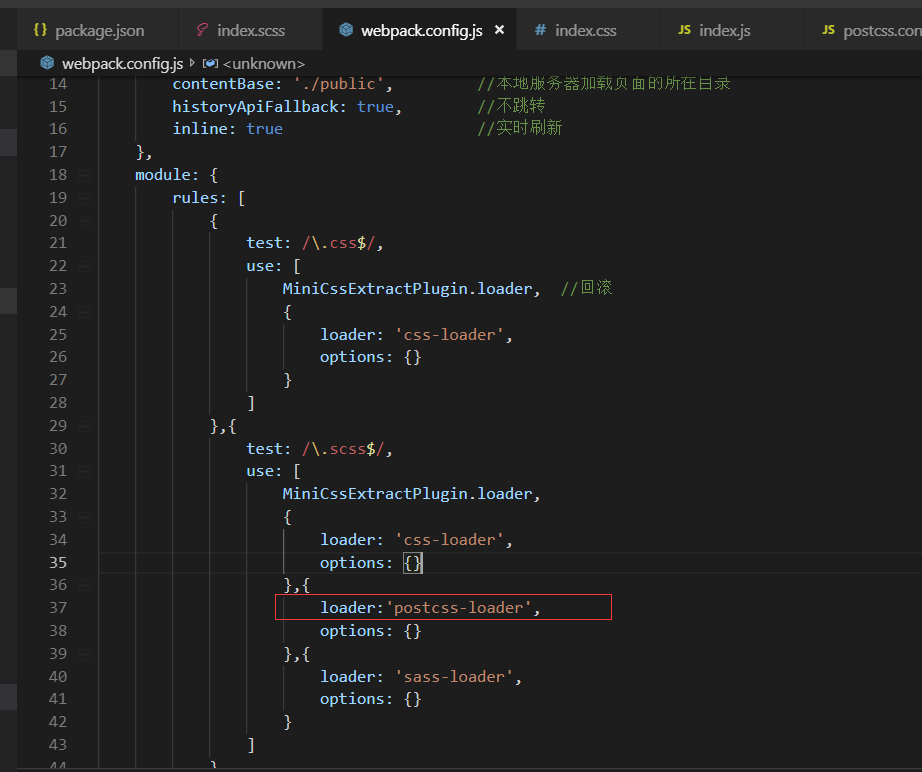922x772 pixels.
Task: Click the webpack icon in the breadcrumb bar
Action: (x=46, y=62)
